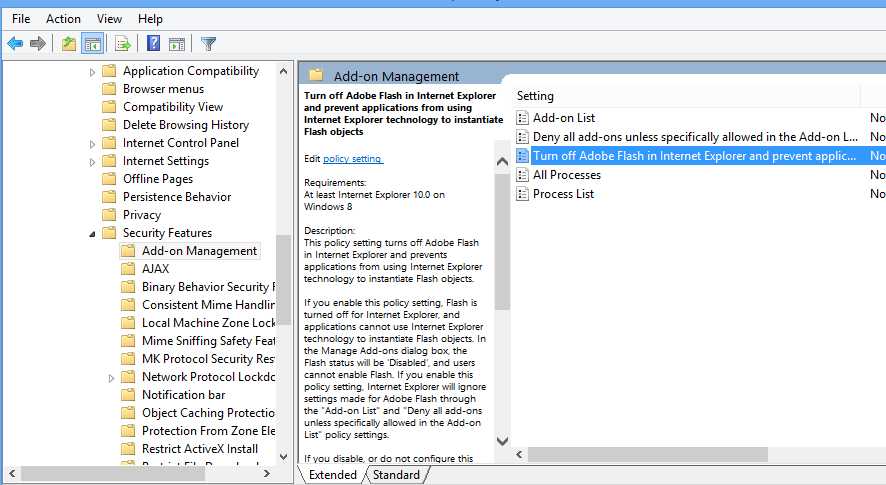Click the Add-on Management header folder icon
The height and width of the screenshot is (485, 886).
point(316,75)
